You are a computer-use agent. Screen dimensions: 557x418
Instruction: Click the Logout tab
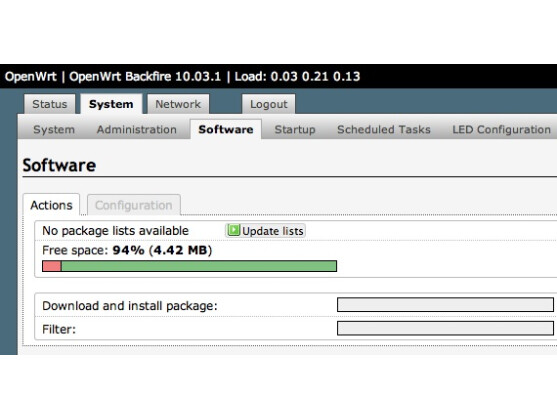click(x=269, y=104)
